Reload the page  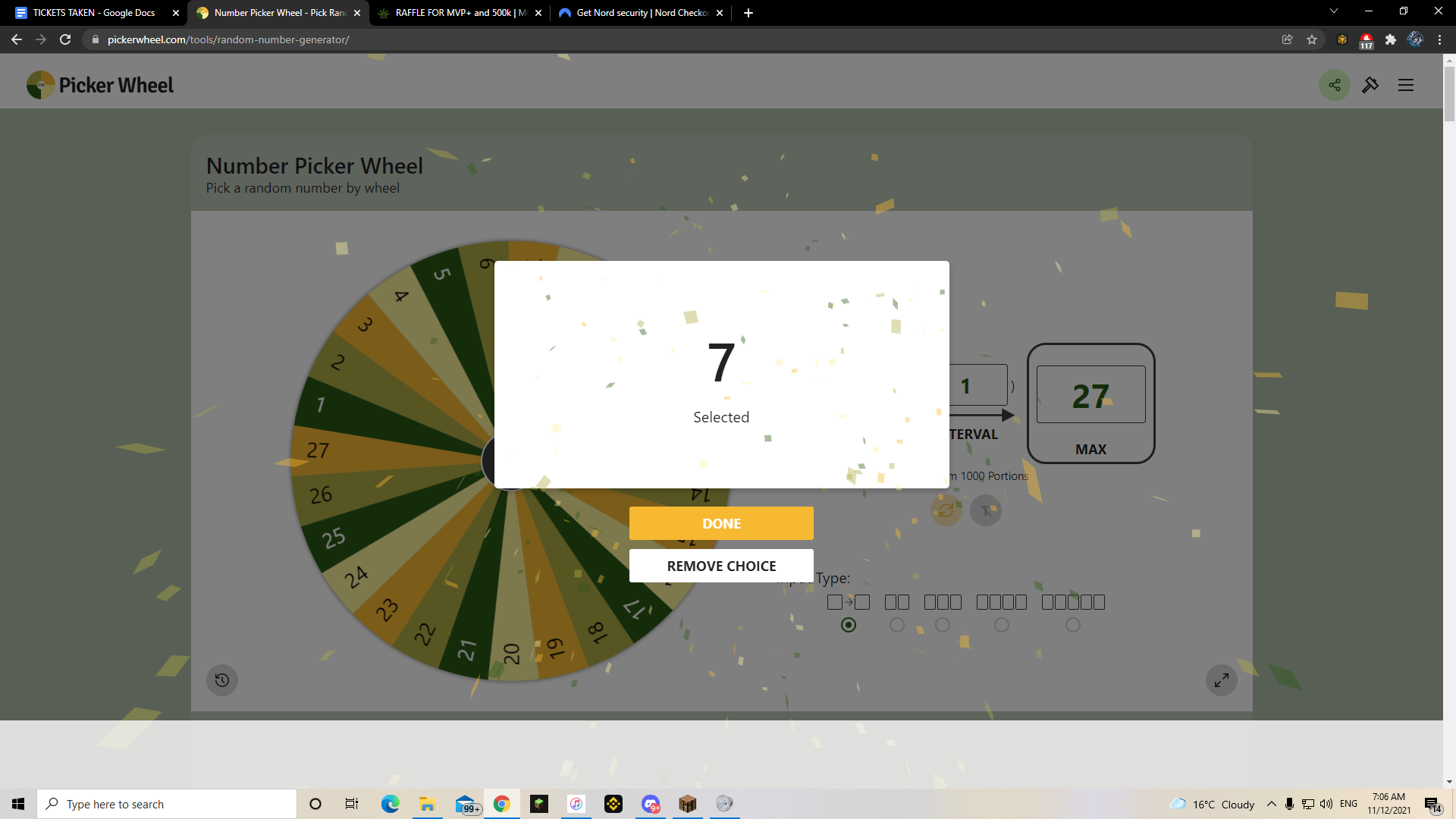click(x=65, y=39)
